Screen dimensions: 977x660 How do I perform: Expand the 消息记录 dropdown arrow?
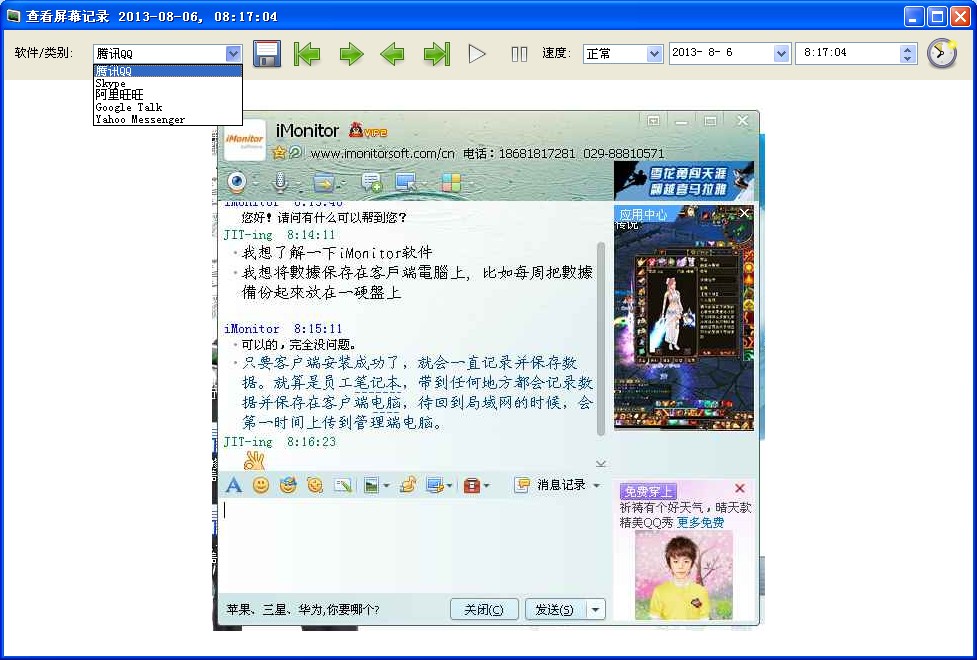[x=596, y=485]
